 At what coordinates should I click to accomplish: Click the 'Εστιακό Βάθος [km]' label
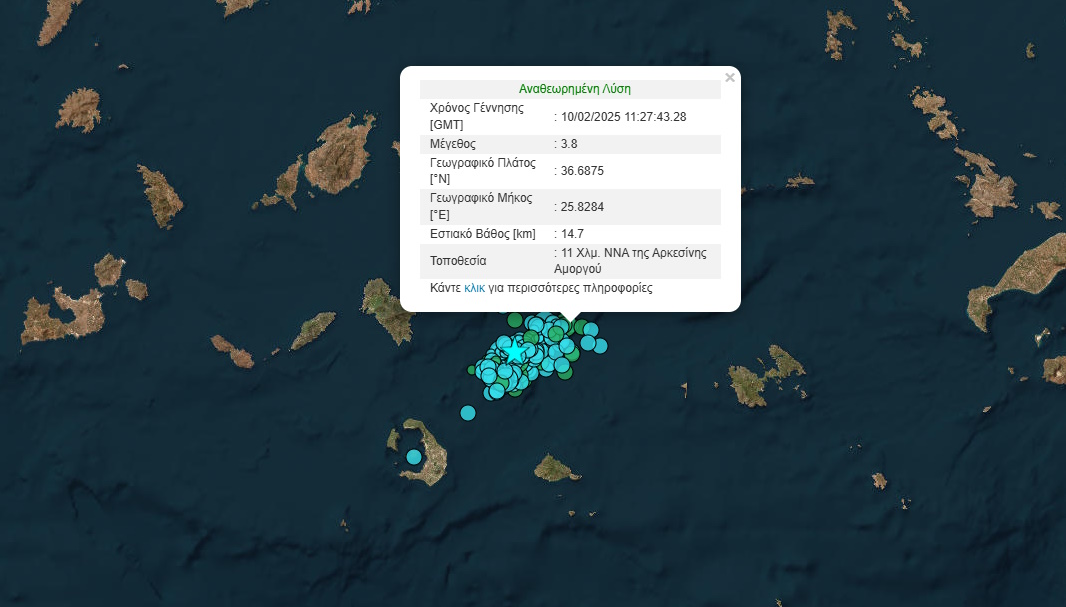click(483, 234)
